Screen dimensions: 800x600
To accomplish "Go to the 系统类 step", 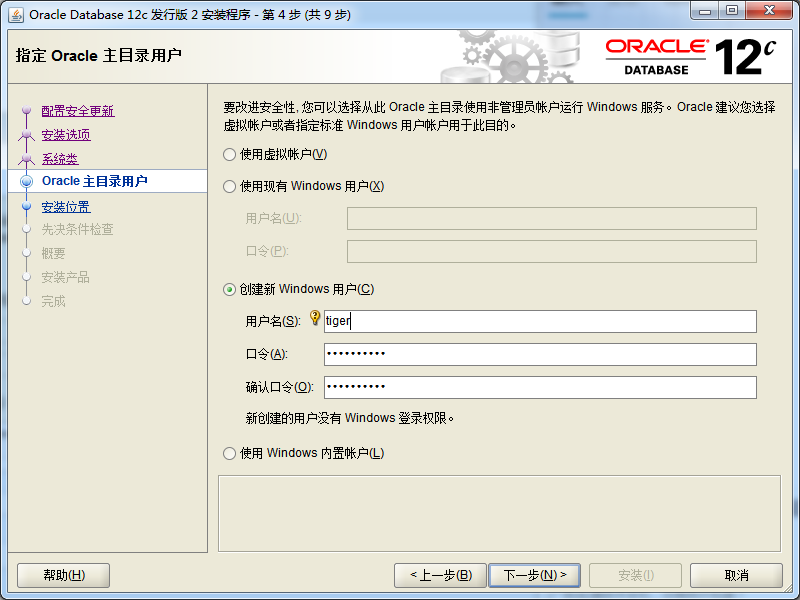I will point(60,159).
